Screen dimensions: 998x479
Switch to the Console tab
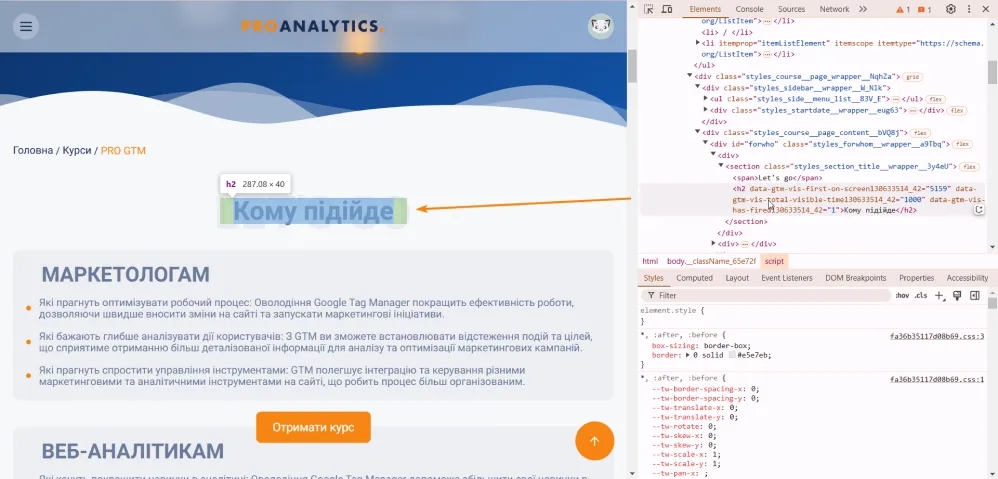click(x=749, y=9)
